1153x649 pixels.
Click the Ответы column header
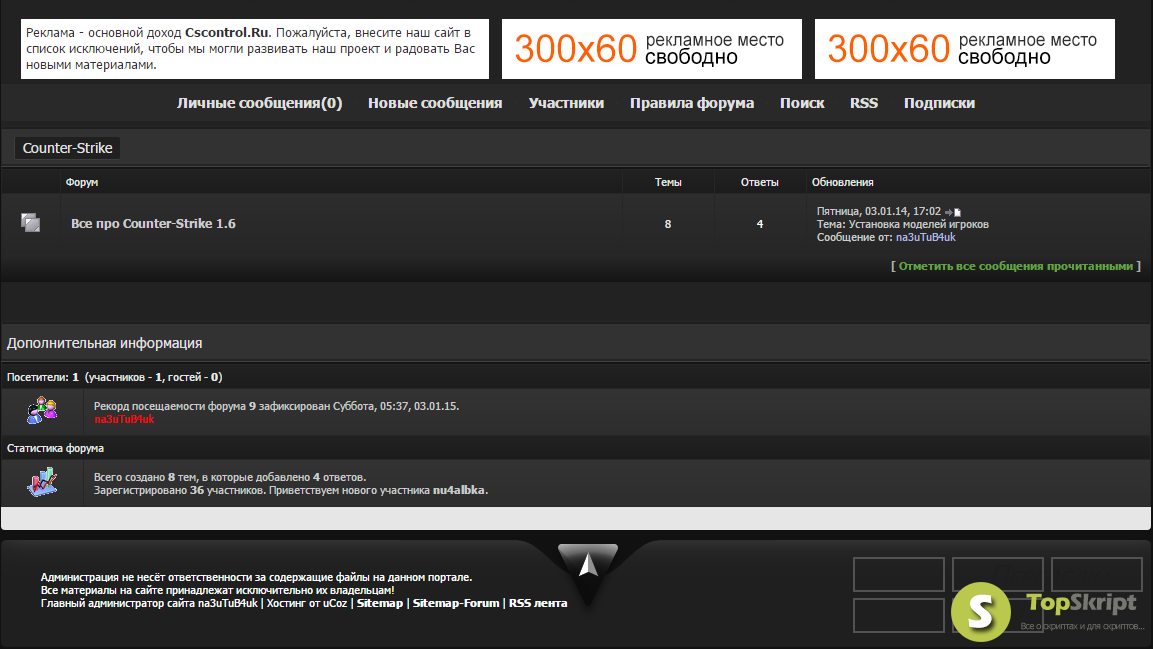pyautogui.click(x=760, y=182)
